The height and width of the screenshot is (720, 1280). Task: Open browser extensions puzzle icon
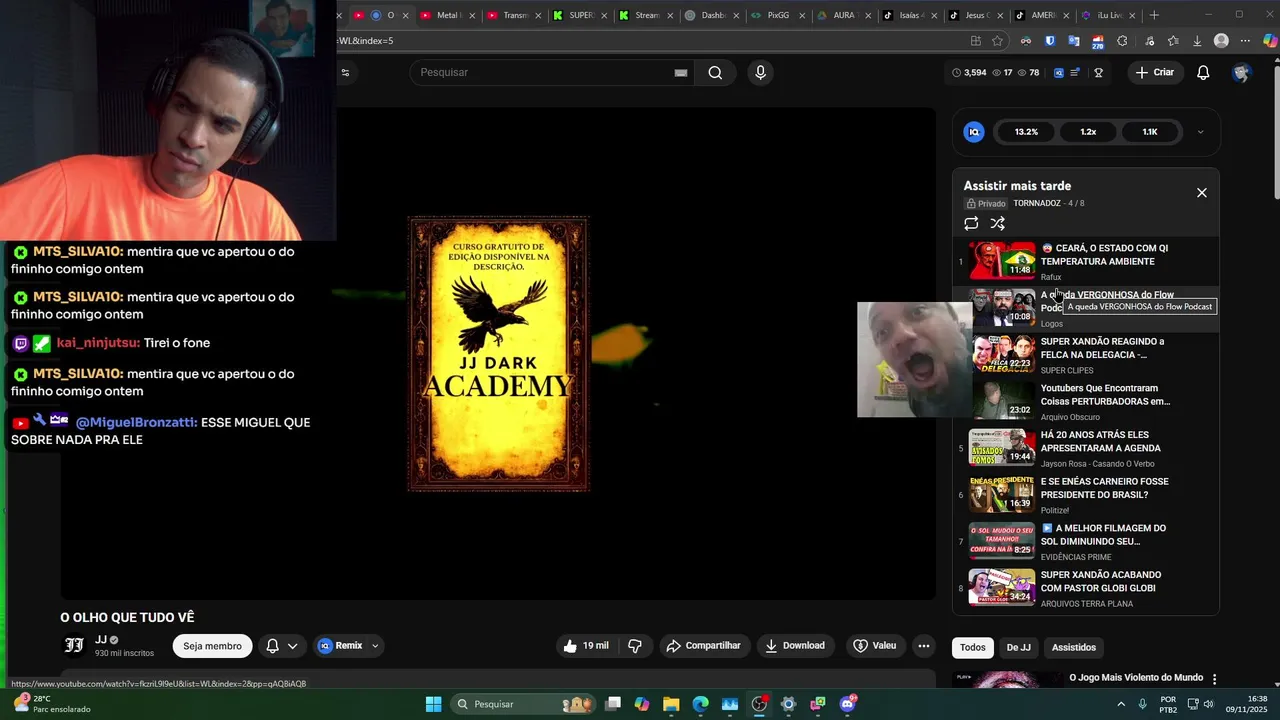1122,41
